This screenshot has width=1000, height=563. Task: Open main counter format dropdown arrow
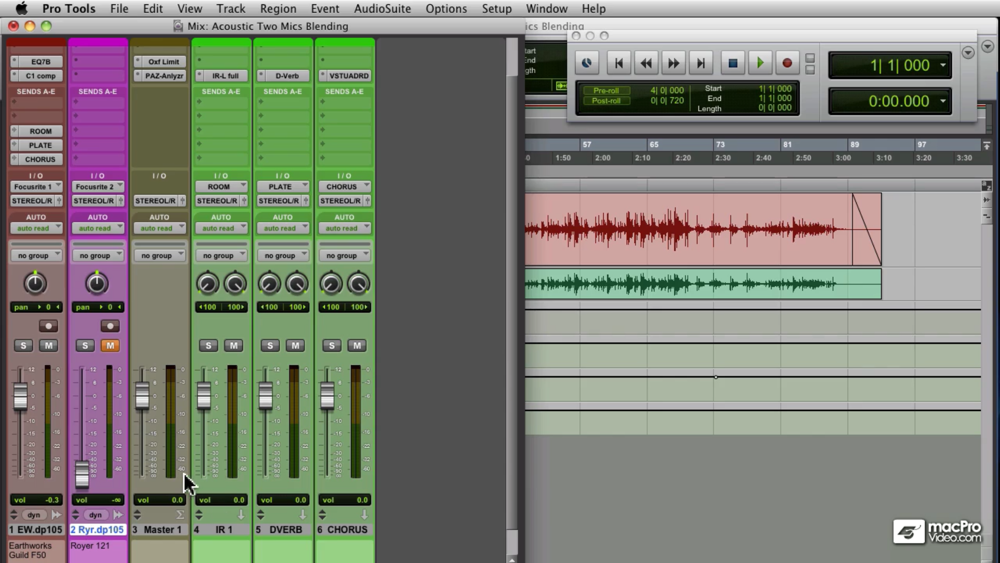(943, 65)
